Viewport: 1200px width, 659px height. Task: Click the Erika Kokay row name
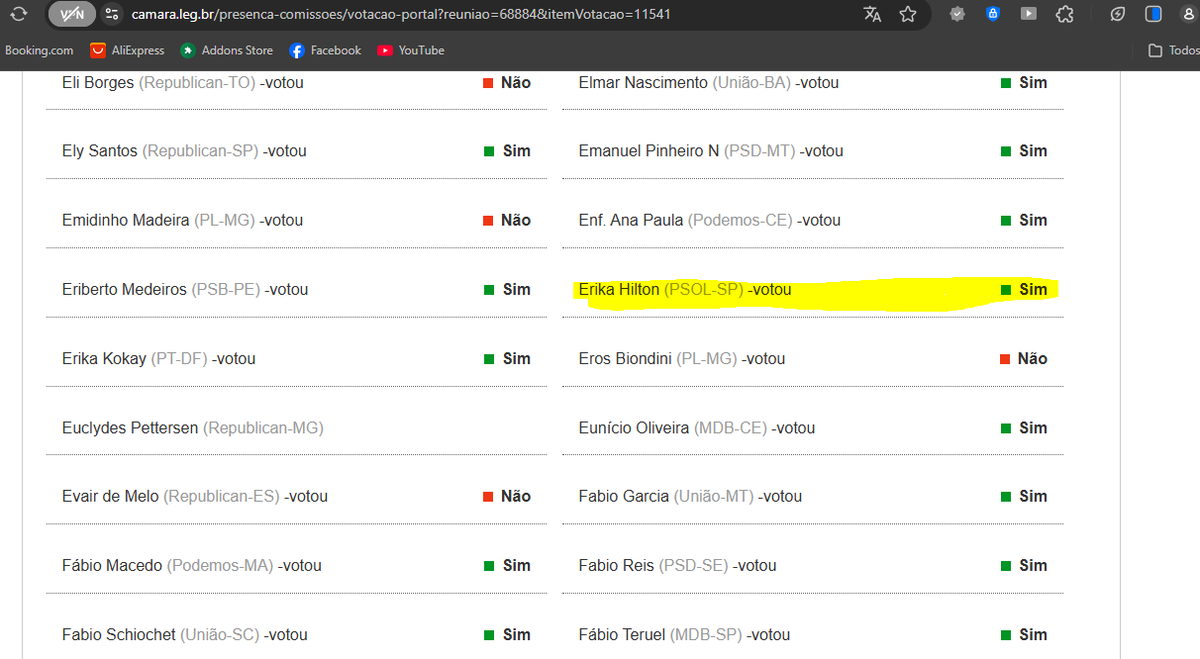104,358
